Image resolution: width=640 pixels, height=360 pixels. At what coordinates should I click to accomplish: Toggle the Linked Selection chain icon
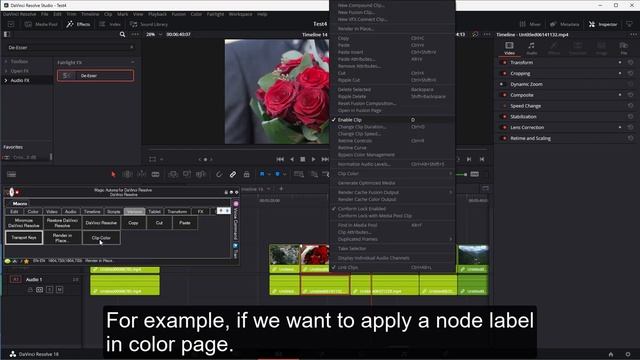click(x=233, y=174)
